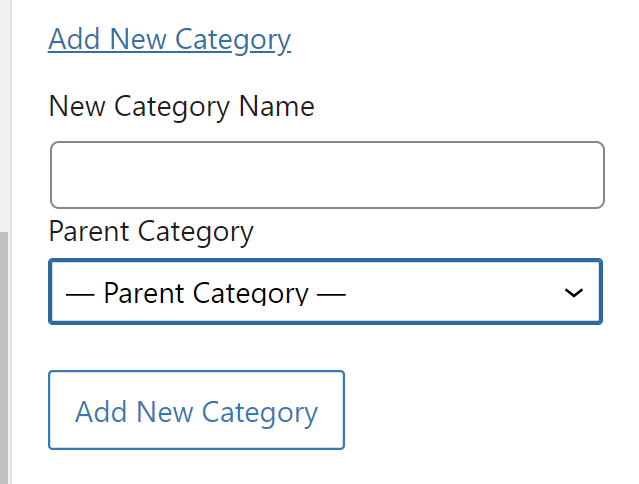Click the gray vertical scrollbar thumb
The height and width of the screenshot is (484, 639).
point(4,358)
